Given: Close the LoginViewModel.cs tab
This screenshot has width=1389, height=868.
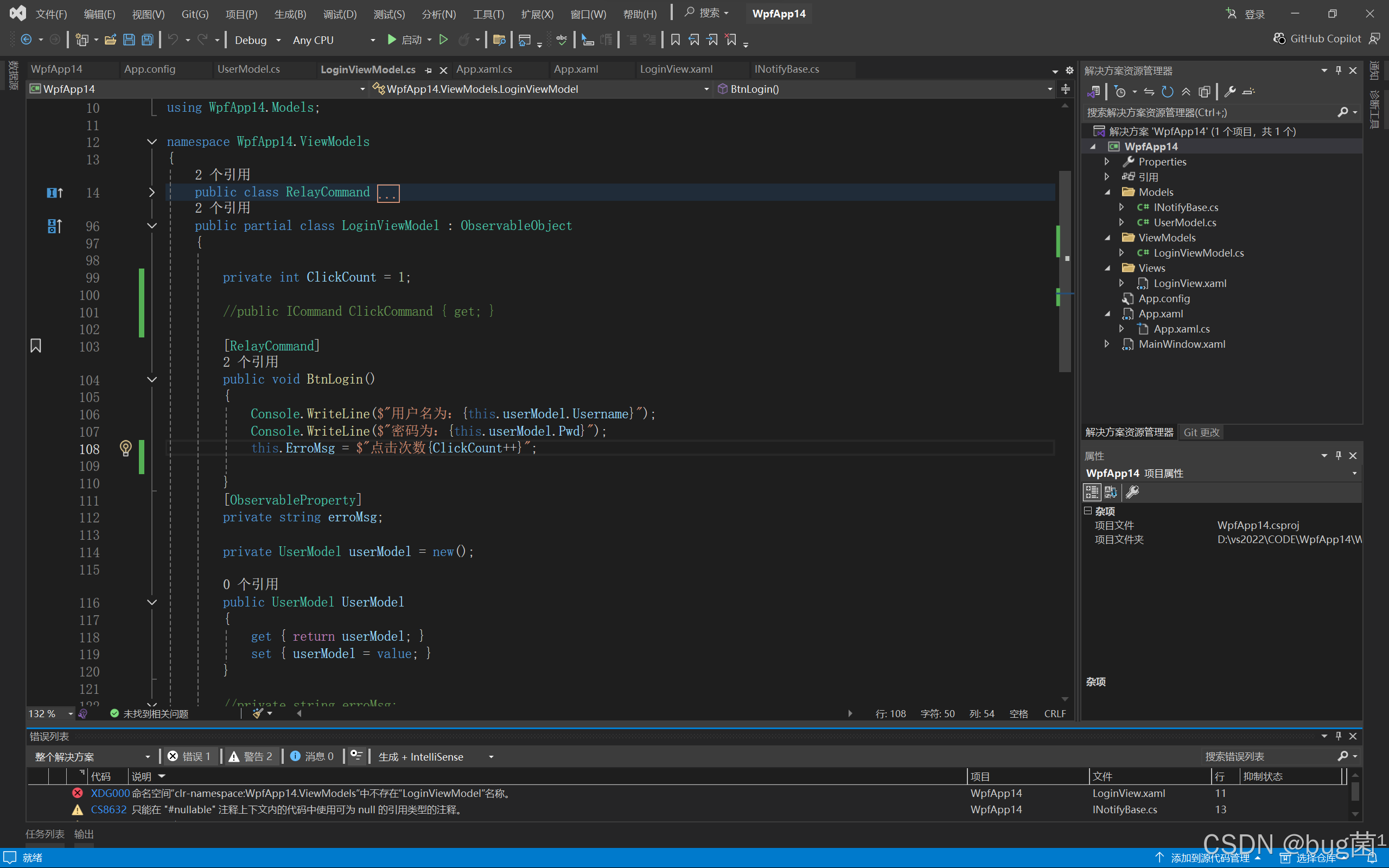Looking at the screenshot, I should (443, 70).
